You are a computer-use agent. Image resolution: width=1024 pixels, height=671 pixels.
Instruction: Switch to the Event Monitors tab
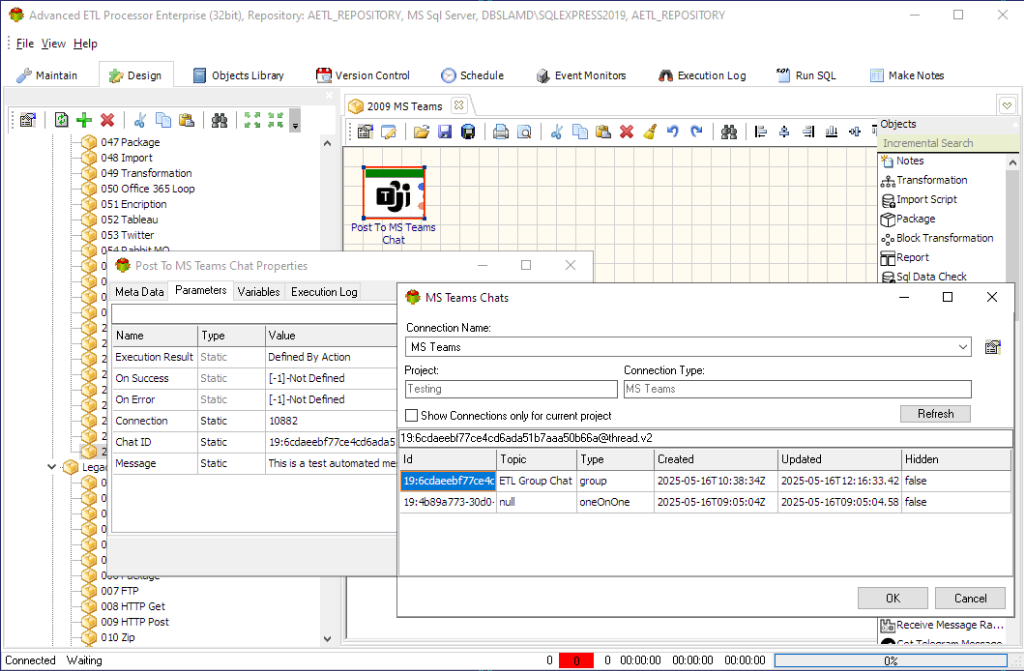point(581,76)
